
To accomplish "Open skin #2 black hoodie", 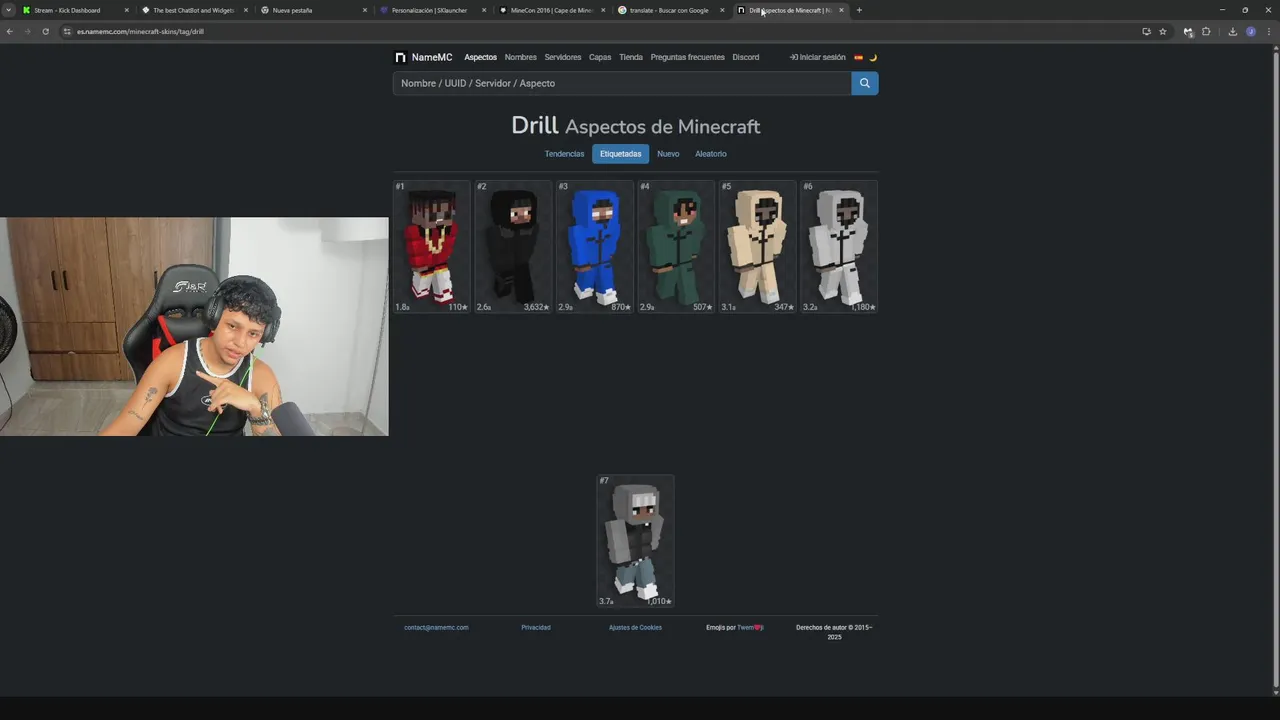I will (x=513, y=246).
